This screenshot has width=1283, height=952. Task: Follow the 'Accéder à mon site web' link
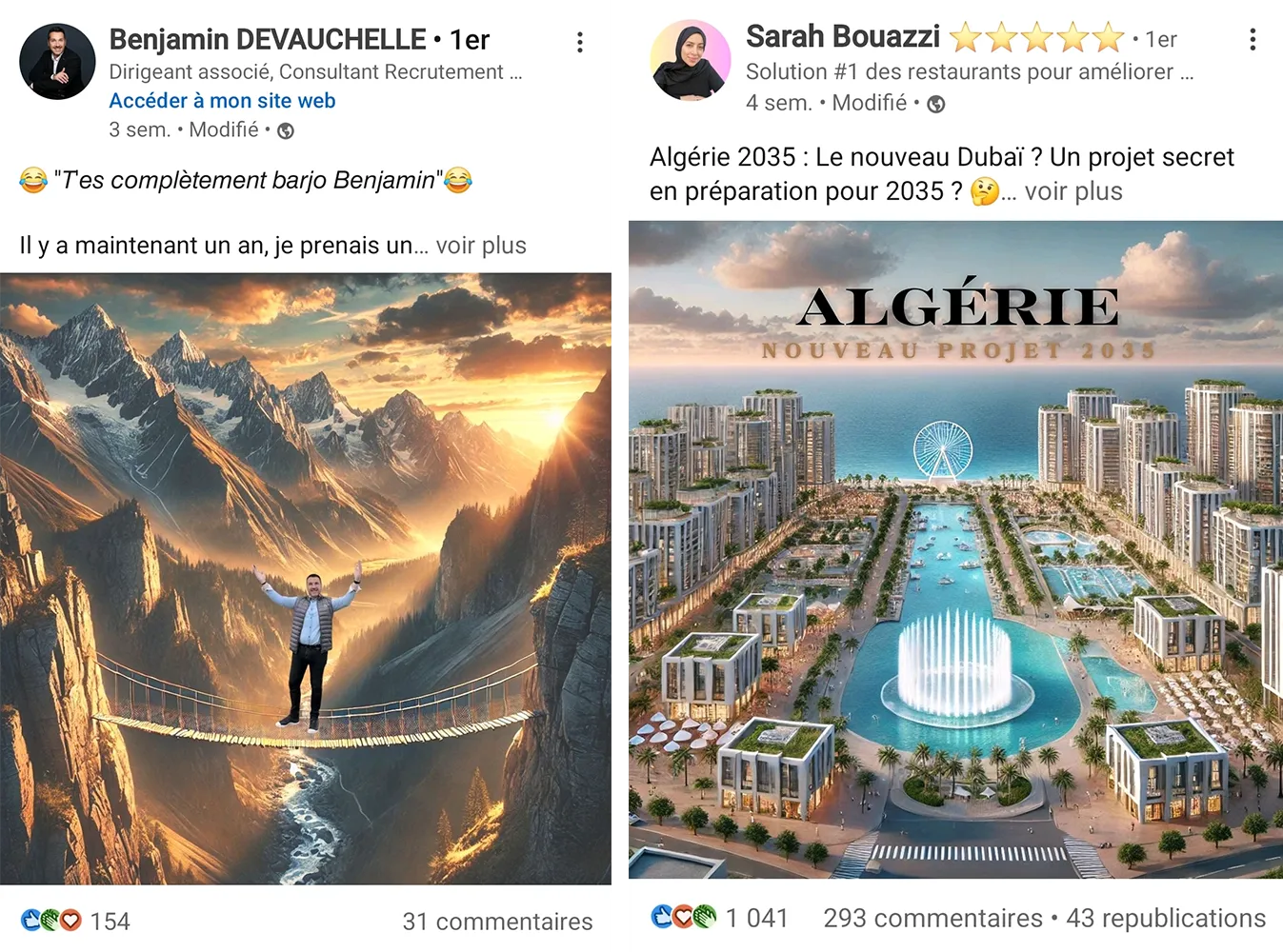click(222, 101)
